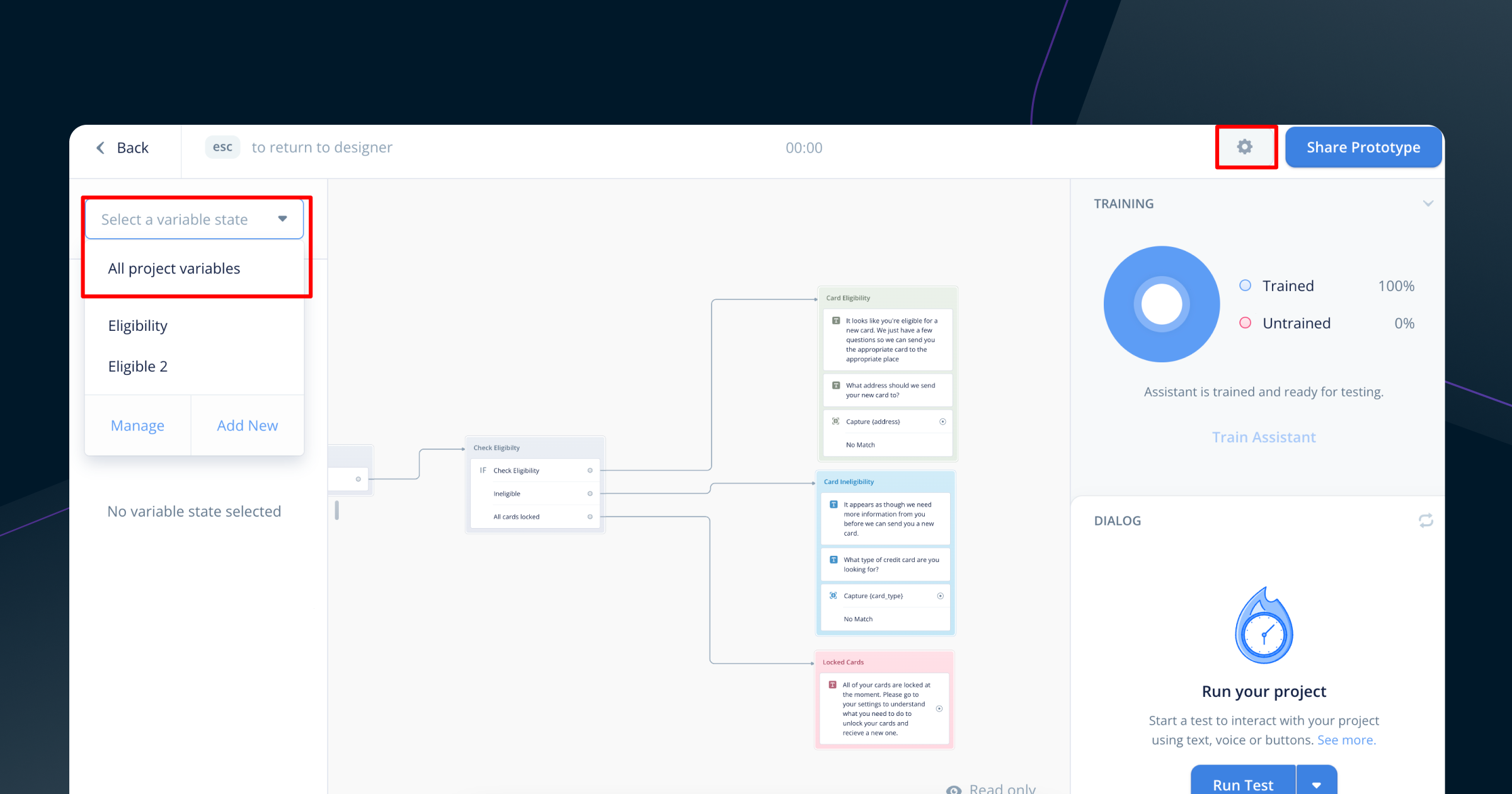Viewport: 1512px width, 794px height.
Task: Click the IF icon in Check Eligibility
Action: (x=483, y=470)
